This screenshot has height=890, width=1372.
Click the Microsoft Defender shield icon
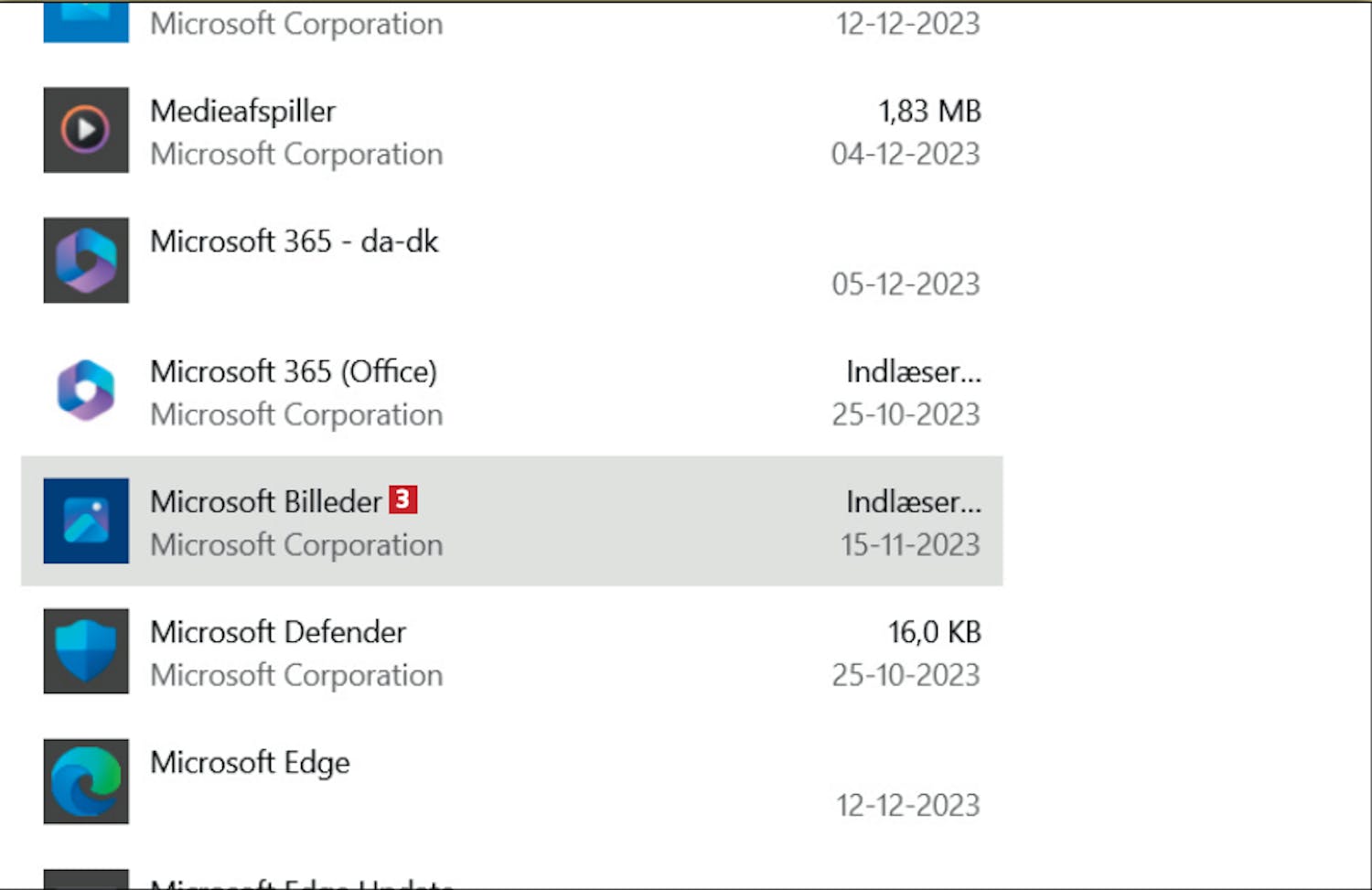86,651
